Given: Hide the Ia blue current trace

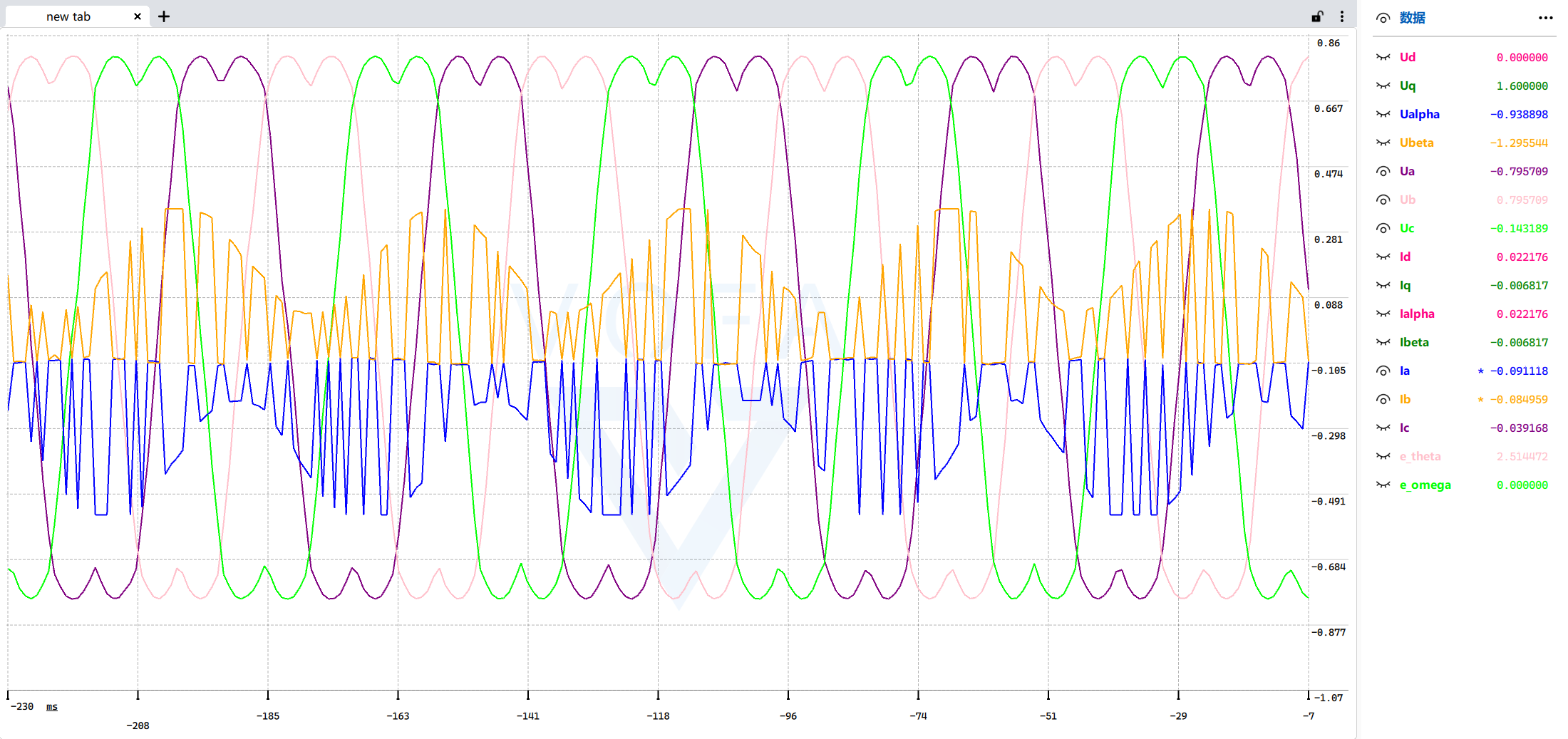Looking at the screenshot, I should click(1383, 371).
